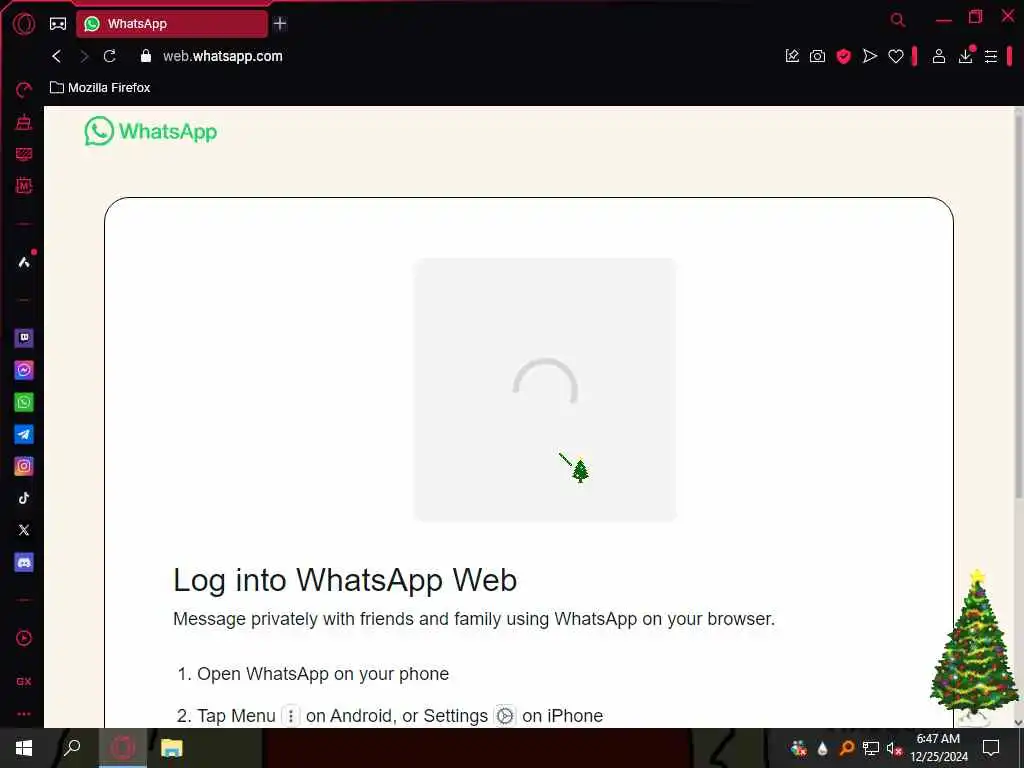1024x768 pixels.
Task: Take a snapshot with the camera icon
Action: tap(818, 57)
